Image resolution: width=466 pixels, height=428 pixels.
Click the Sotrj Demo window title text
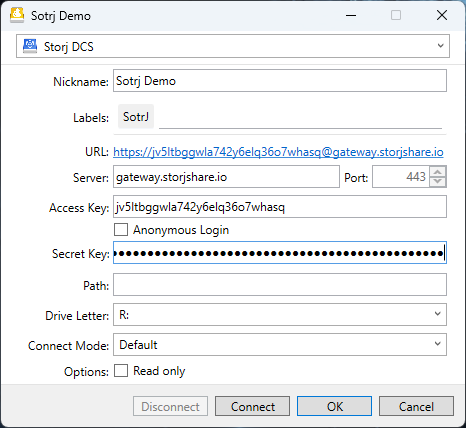(x=61, y=16)
